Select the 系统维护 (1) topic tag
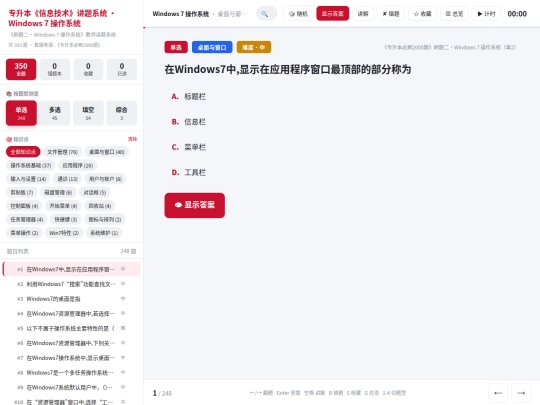Image resolution: width=540 pixels, height=405 pixels. click(x=104, y=233)
